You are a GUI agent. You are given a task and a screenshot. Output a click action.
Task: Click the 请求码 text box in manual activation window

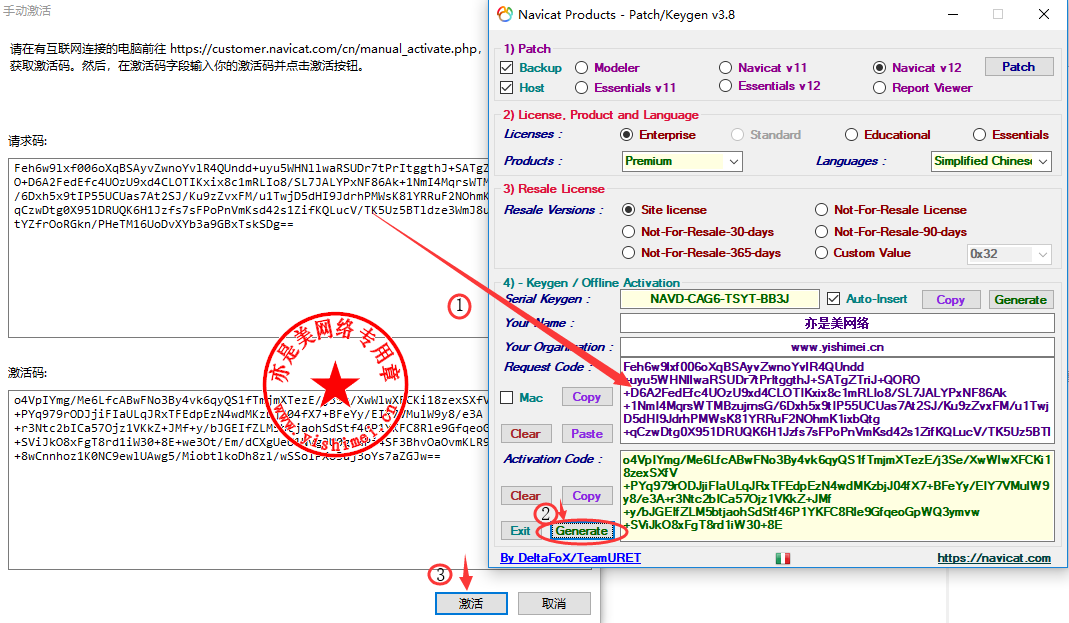249,247
